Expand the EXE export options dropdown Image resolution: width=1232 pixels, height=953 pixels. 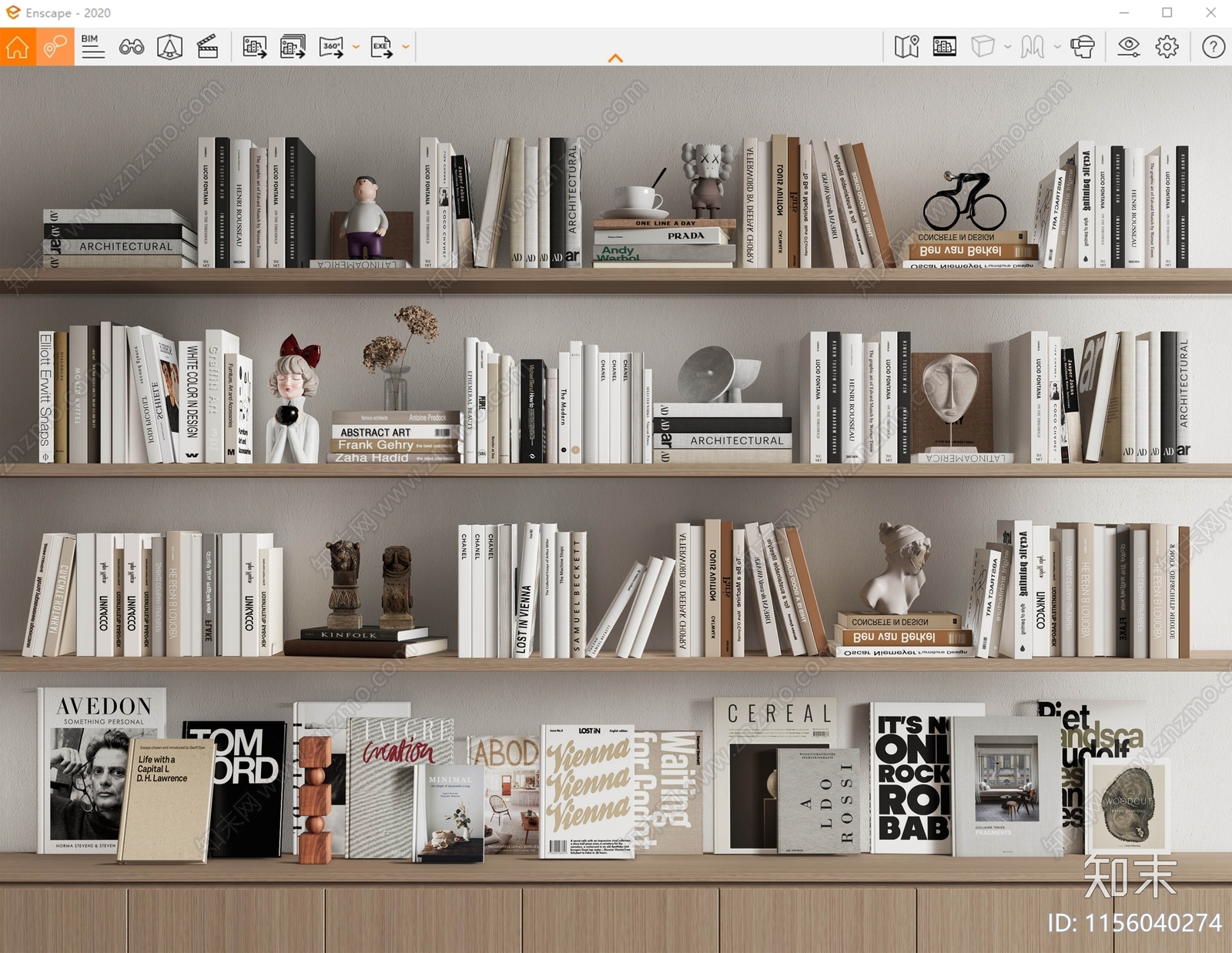[x=406, y=47]
